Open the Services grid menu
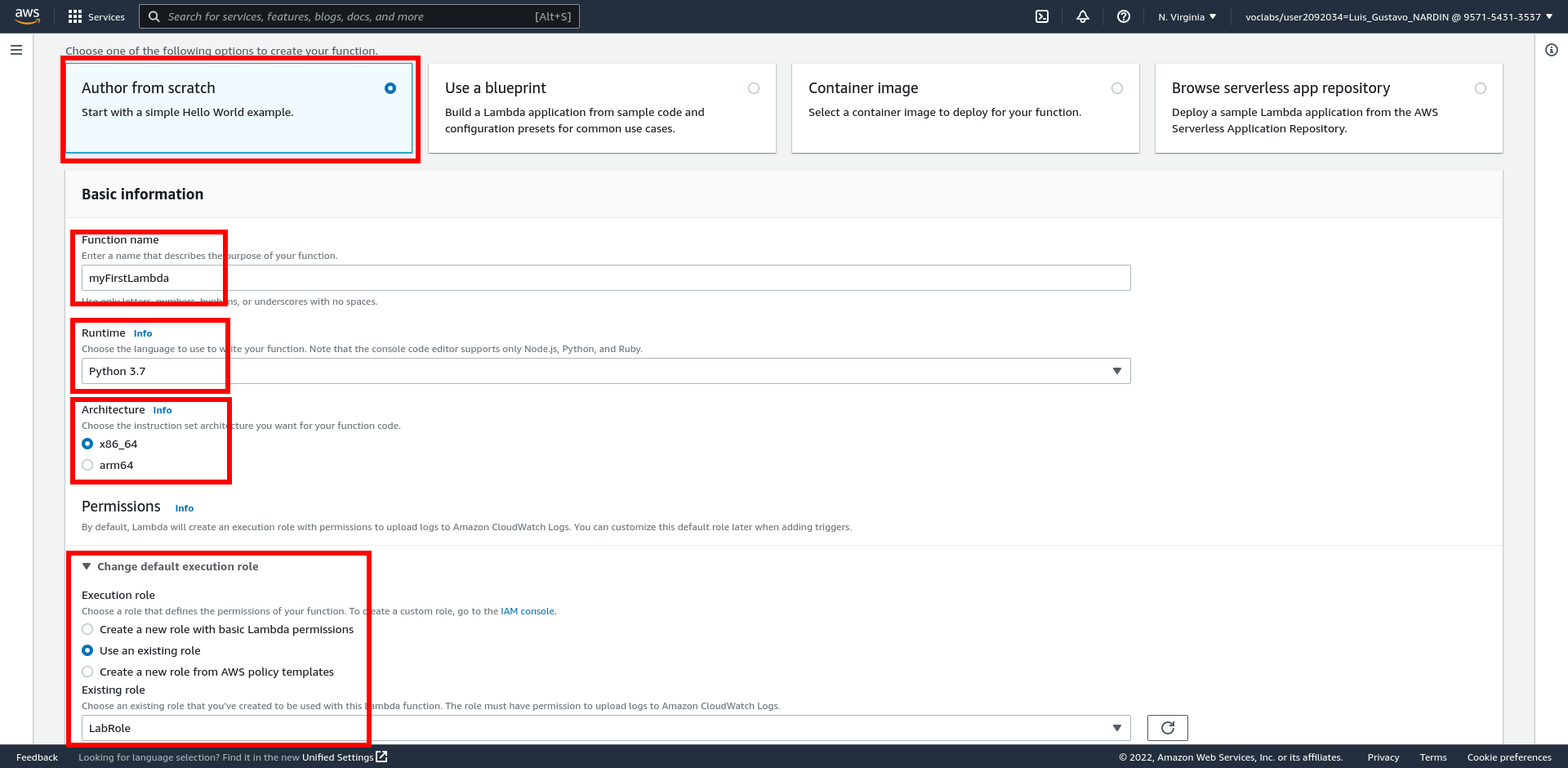The height and width of the screenshot is (768, 1568). tap(96, 16)
